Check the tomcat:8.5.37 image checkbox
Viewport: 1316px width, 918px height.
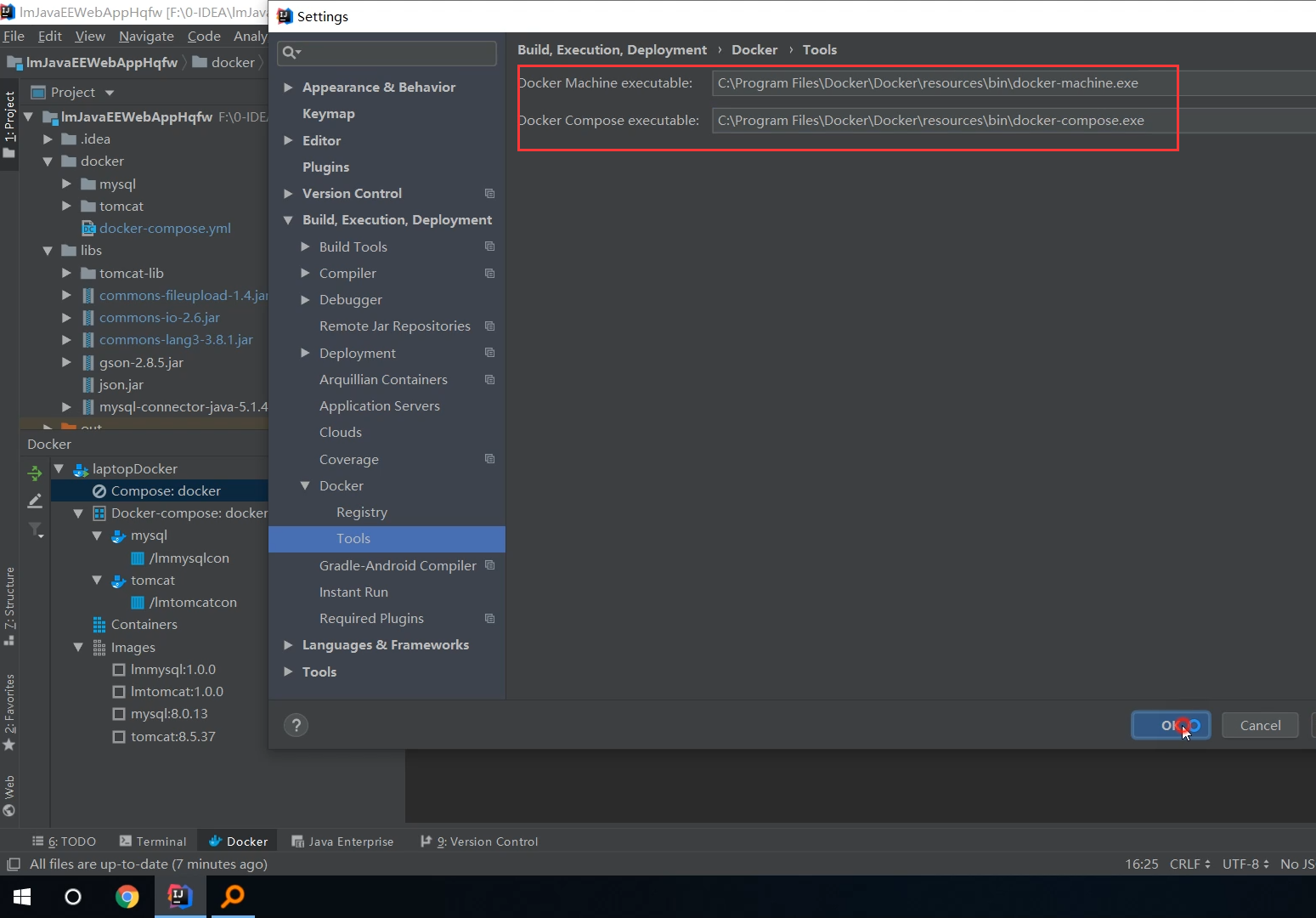click(119, 736)
